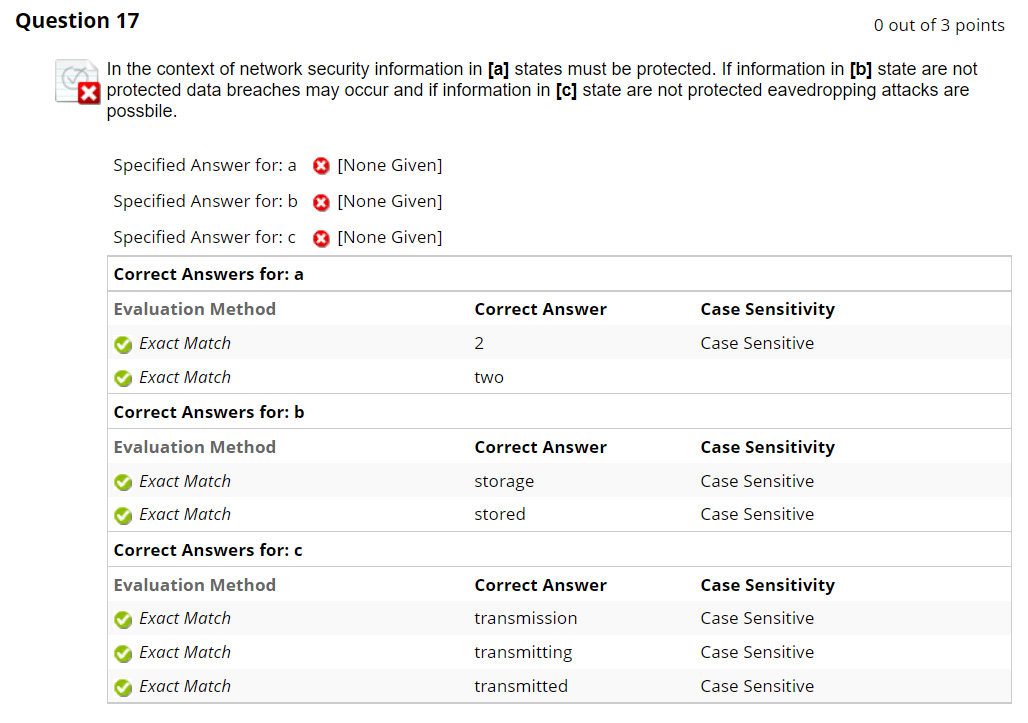This screenshot has height=723, width=1028.
Task: Click 'Correct Answers for: c' header
Action: 208,551
